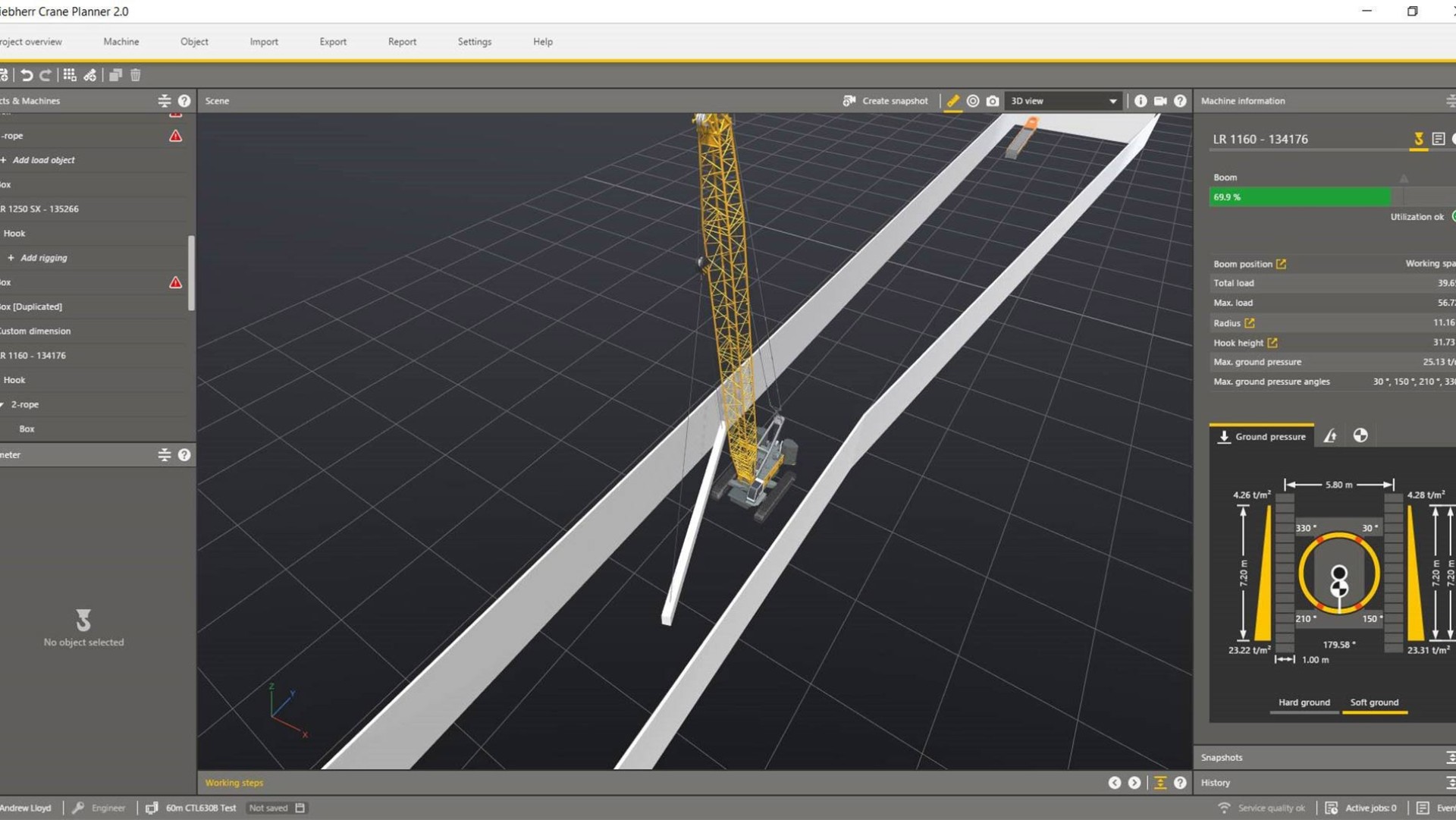Toggle the grid tool in the toolbar

[x=70, y=75]
